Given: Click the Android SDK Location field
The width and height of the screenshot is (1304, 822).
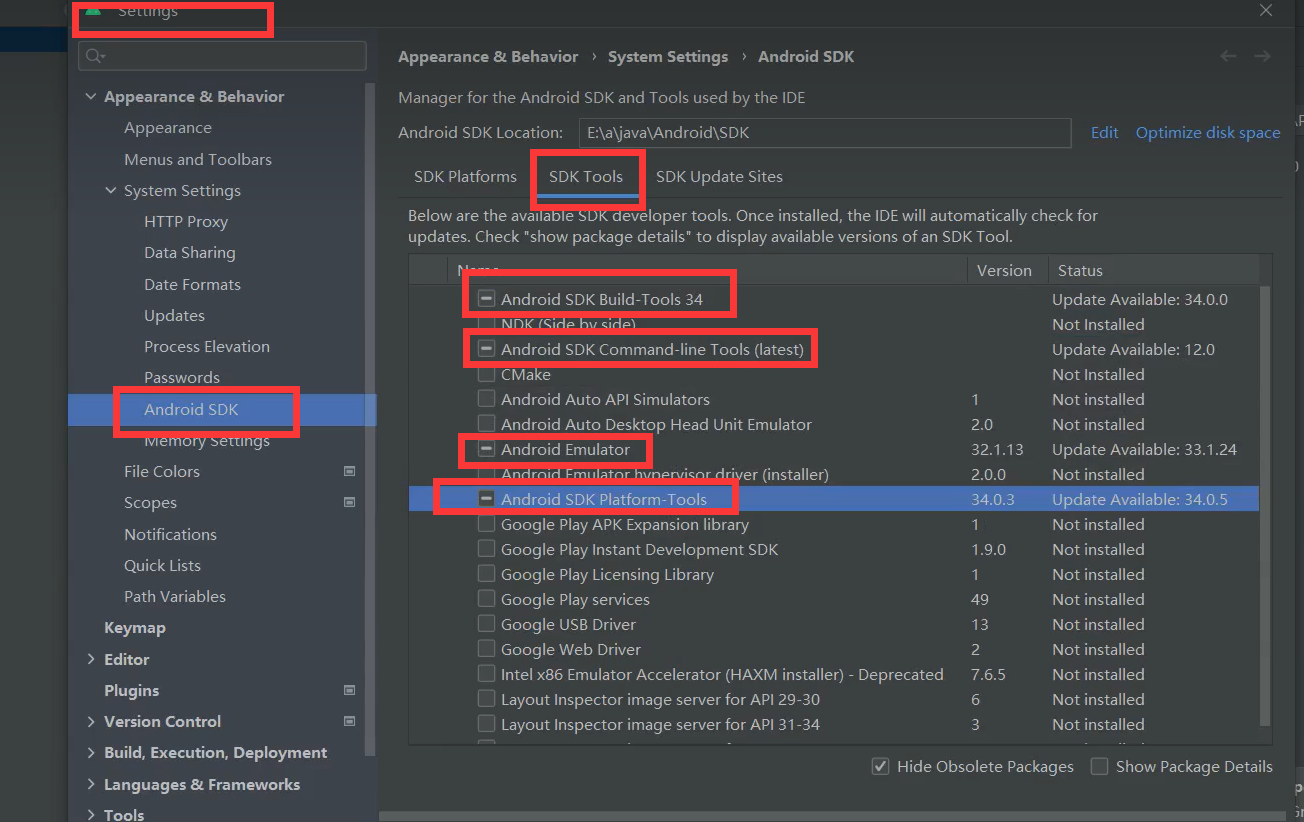Looking at the screenshot, I should 825,132.
